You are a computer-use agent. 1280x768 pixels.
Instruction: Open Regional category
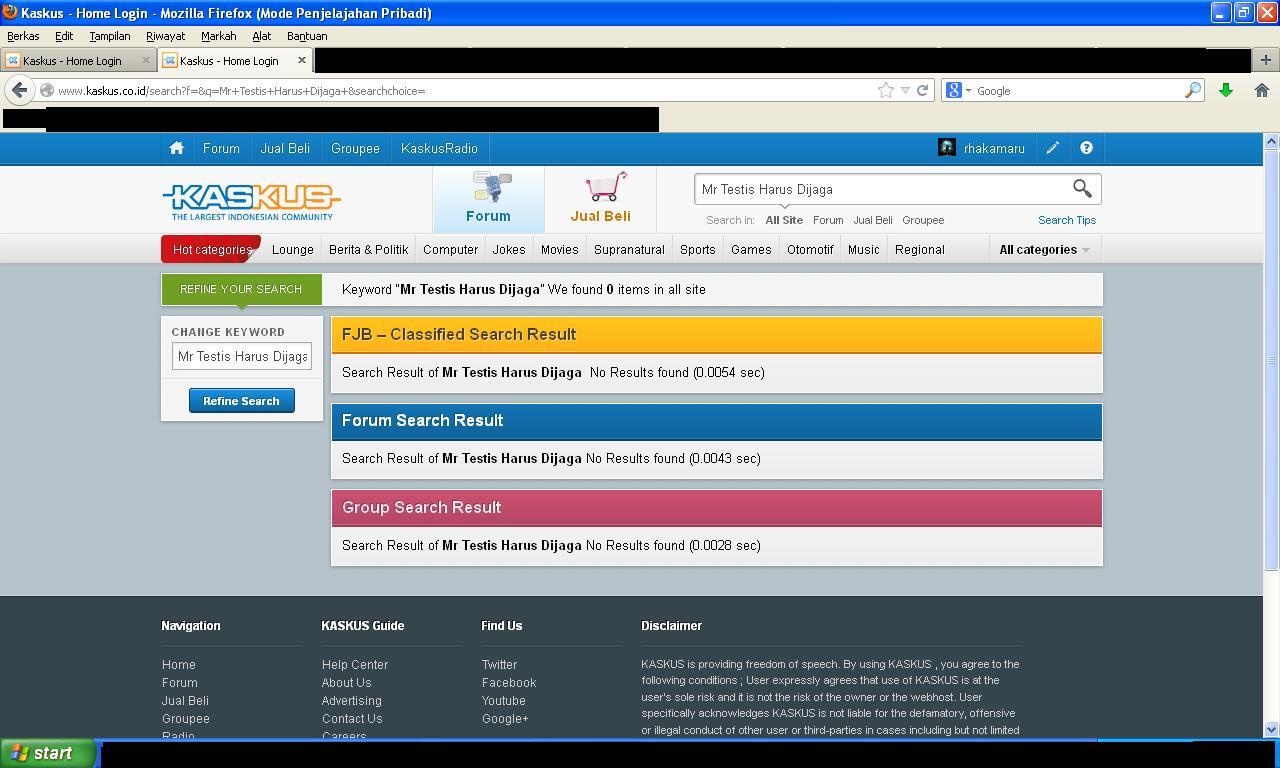(920, 249)
